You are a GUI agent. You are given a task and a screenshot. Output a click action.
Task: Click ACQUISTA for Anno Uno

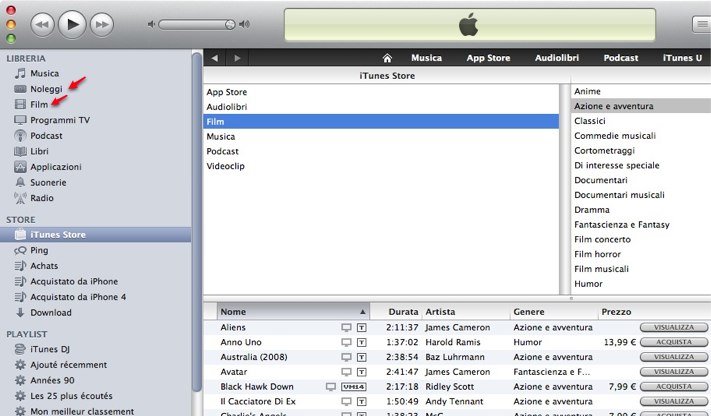[674, 342]
